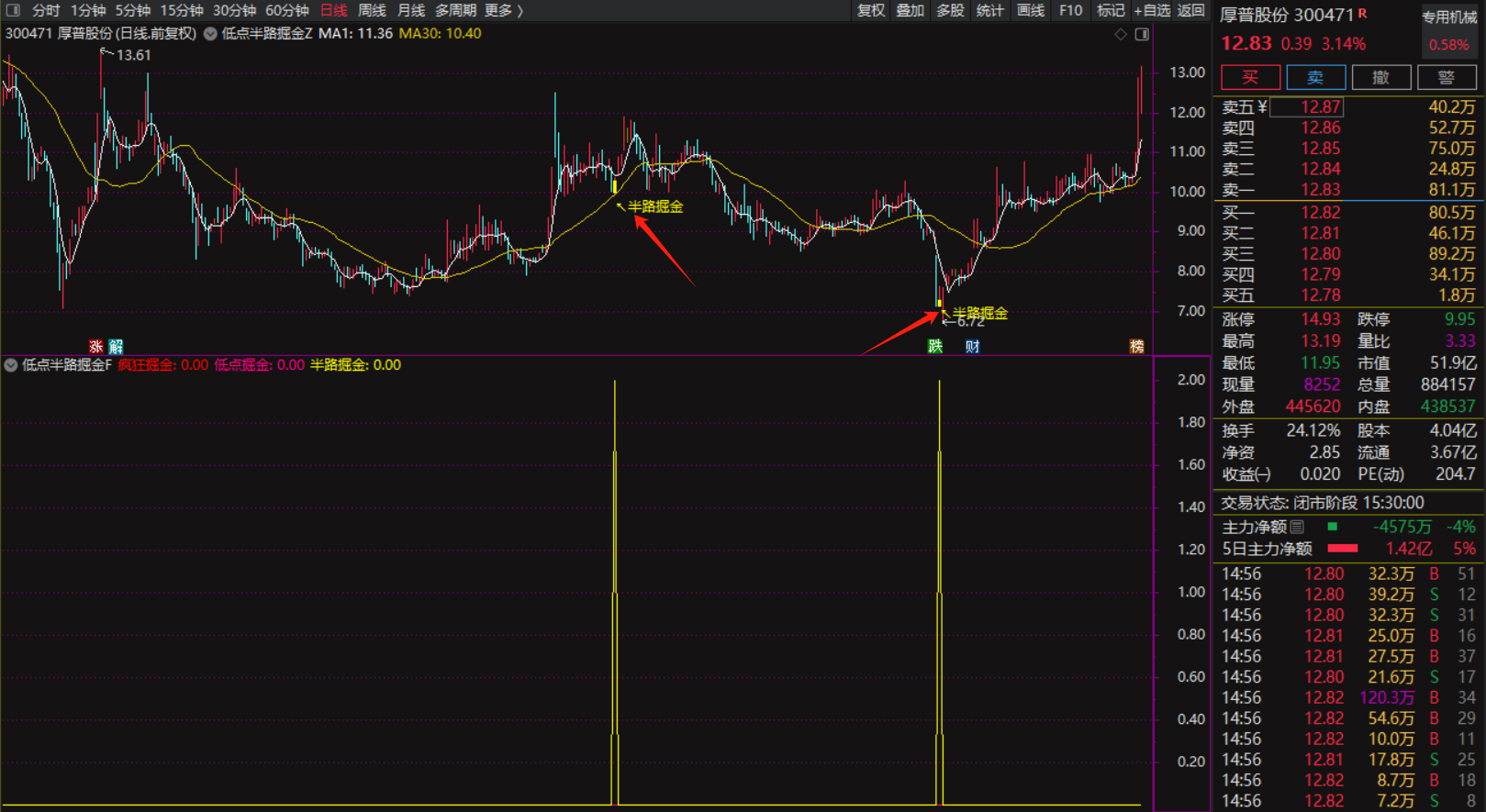1486x812 pixels.
Task: Click the cyan 解 event marker
Action: (116, 346)
